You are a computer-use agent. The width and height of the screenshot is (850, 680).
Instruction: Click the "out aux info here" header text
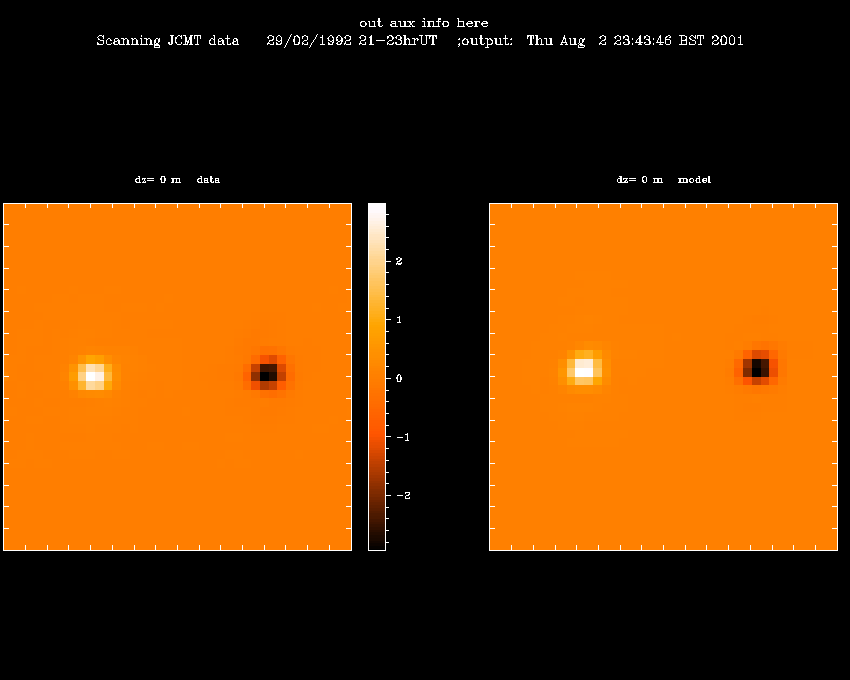424,23
